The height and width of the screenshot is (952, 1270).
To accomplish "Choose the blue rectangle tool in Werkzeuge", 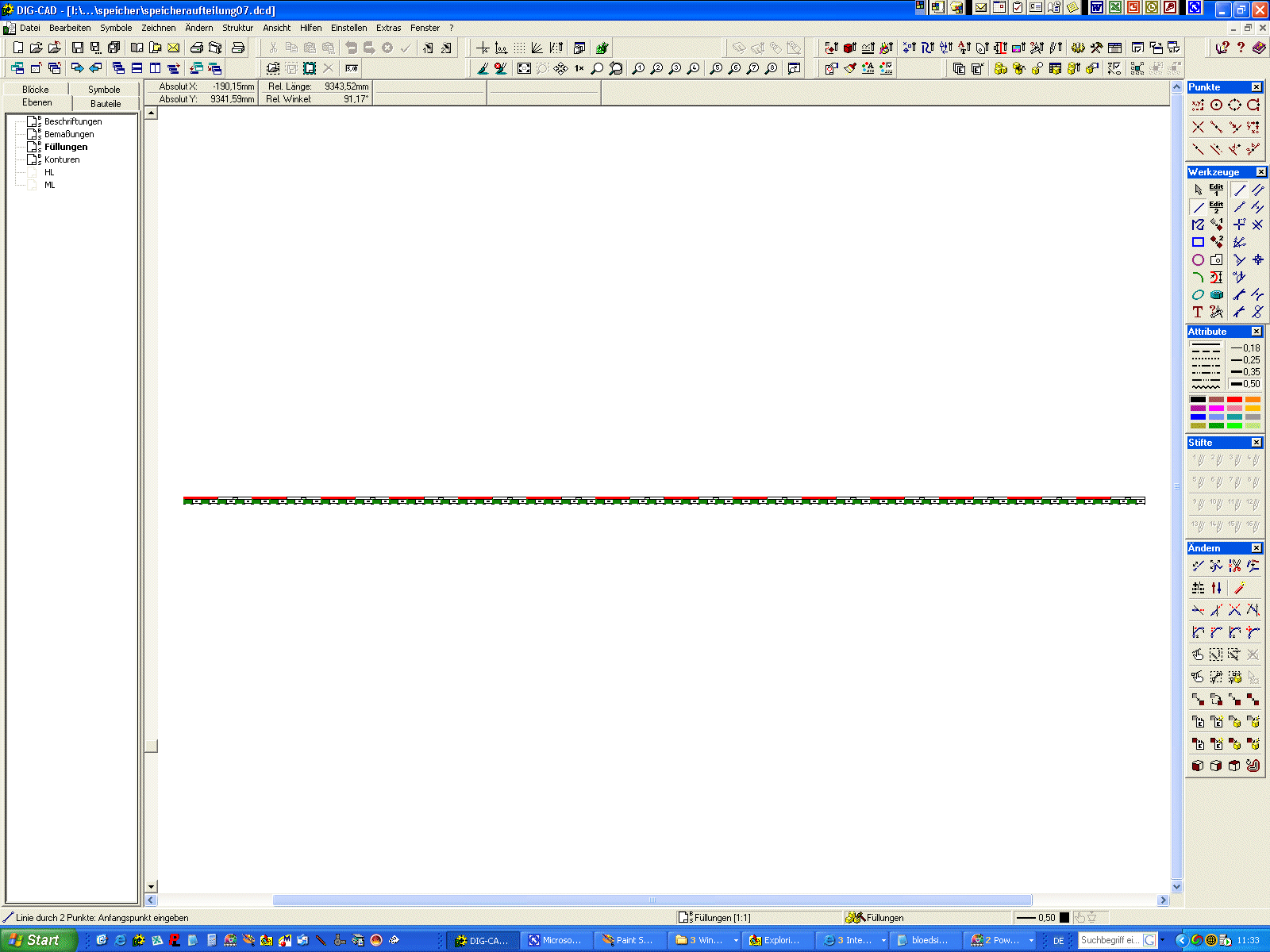I will 1198,242.
